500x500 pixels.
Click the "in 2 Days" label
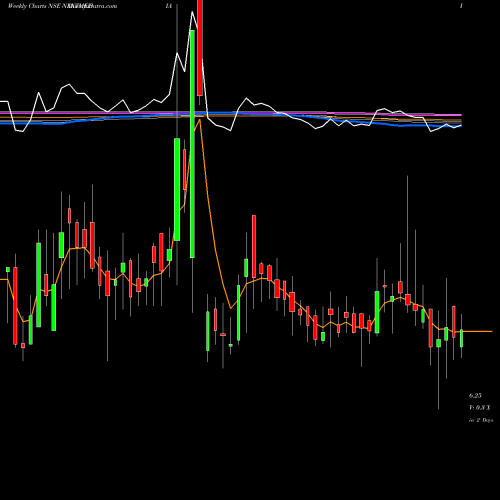pos(481,420)
